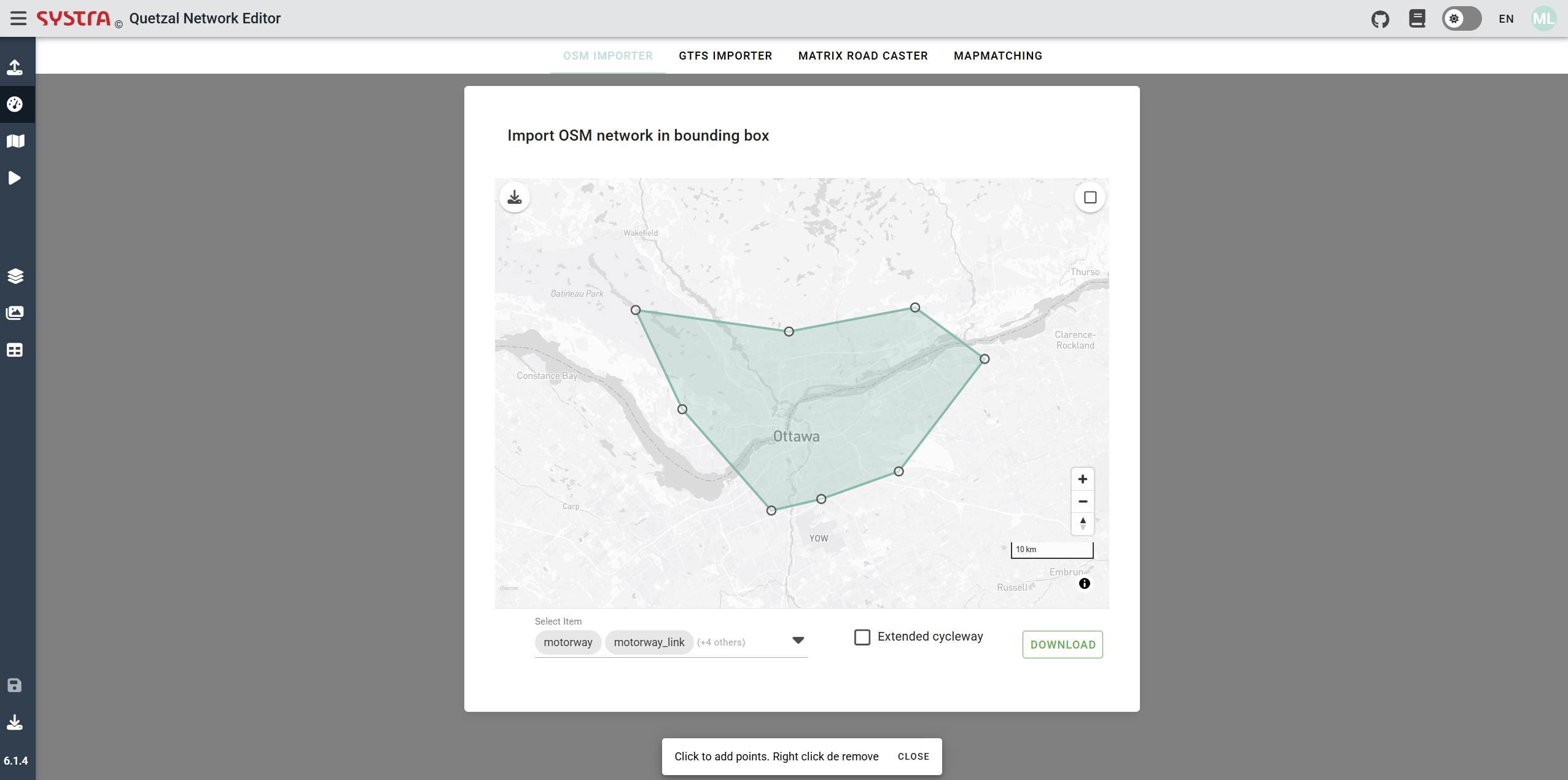Image resolution: width=1568 pixels, height=780 pixels.
Task: Switch to Mapmatching tab
Action: point(998,56)
